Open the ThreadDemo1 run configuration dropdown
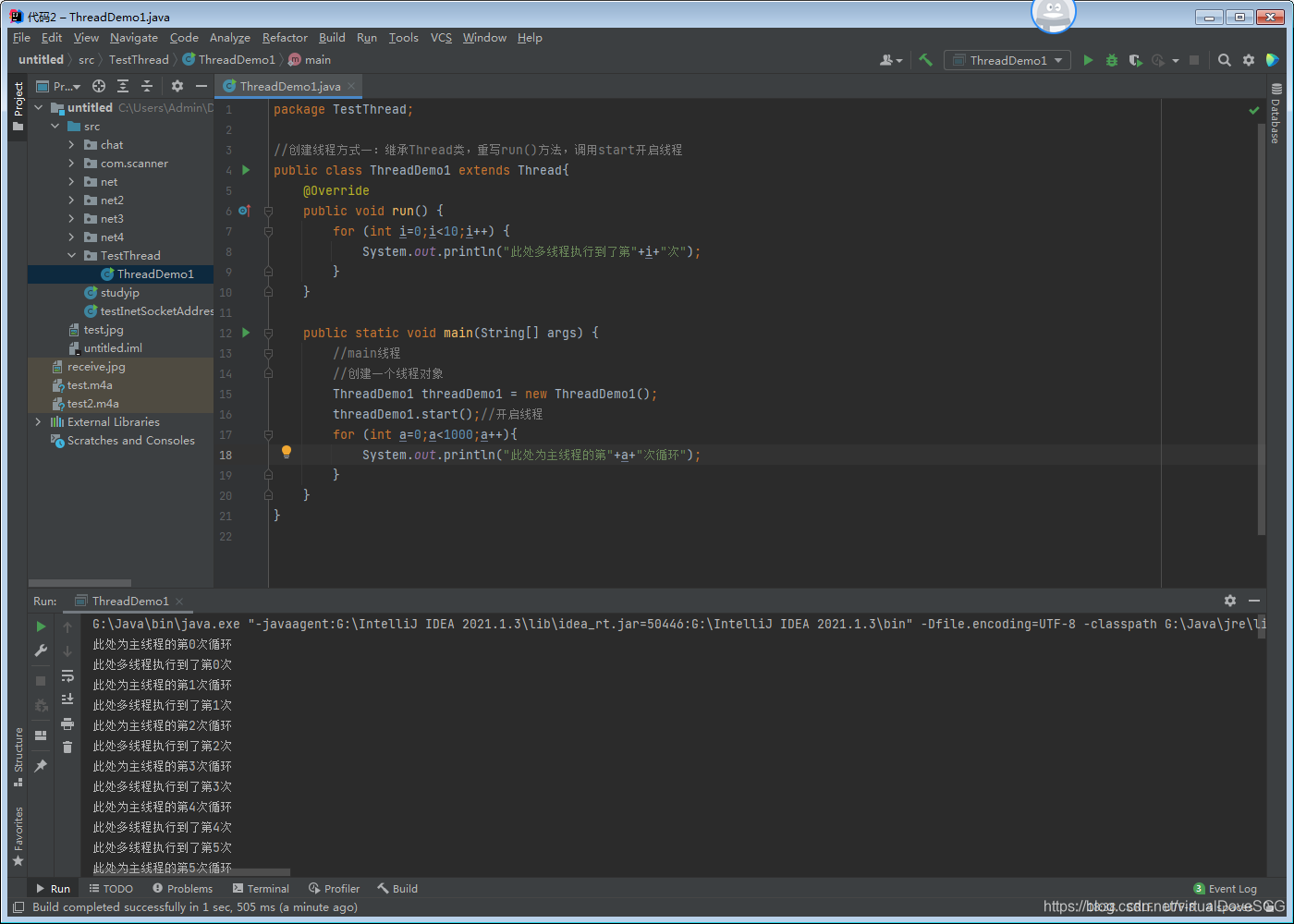This screenshot has width=1294, height=924. 1007,60
